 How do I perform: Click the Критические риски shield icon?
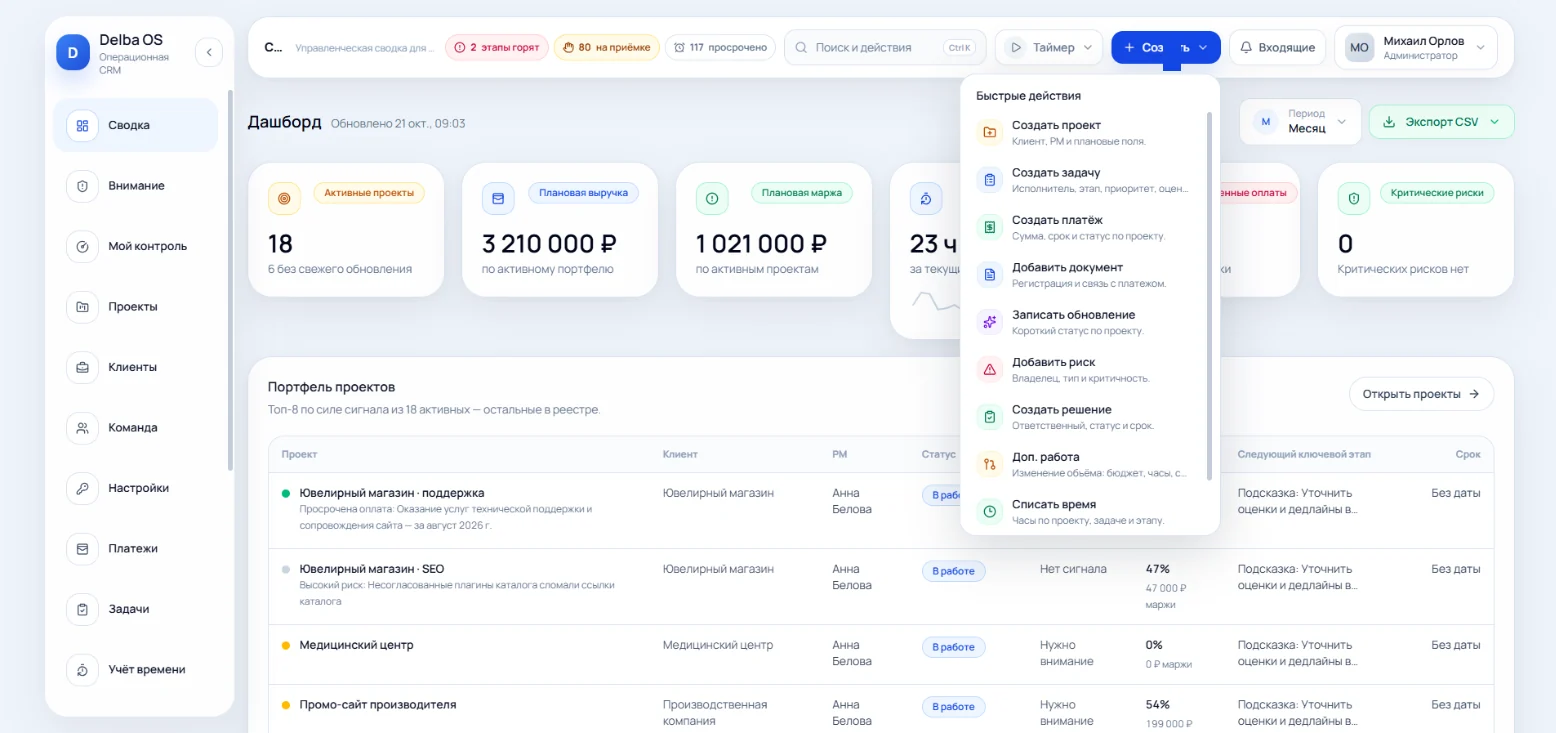coord(1354,199)
